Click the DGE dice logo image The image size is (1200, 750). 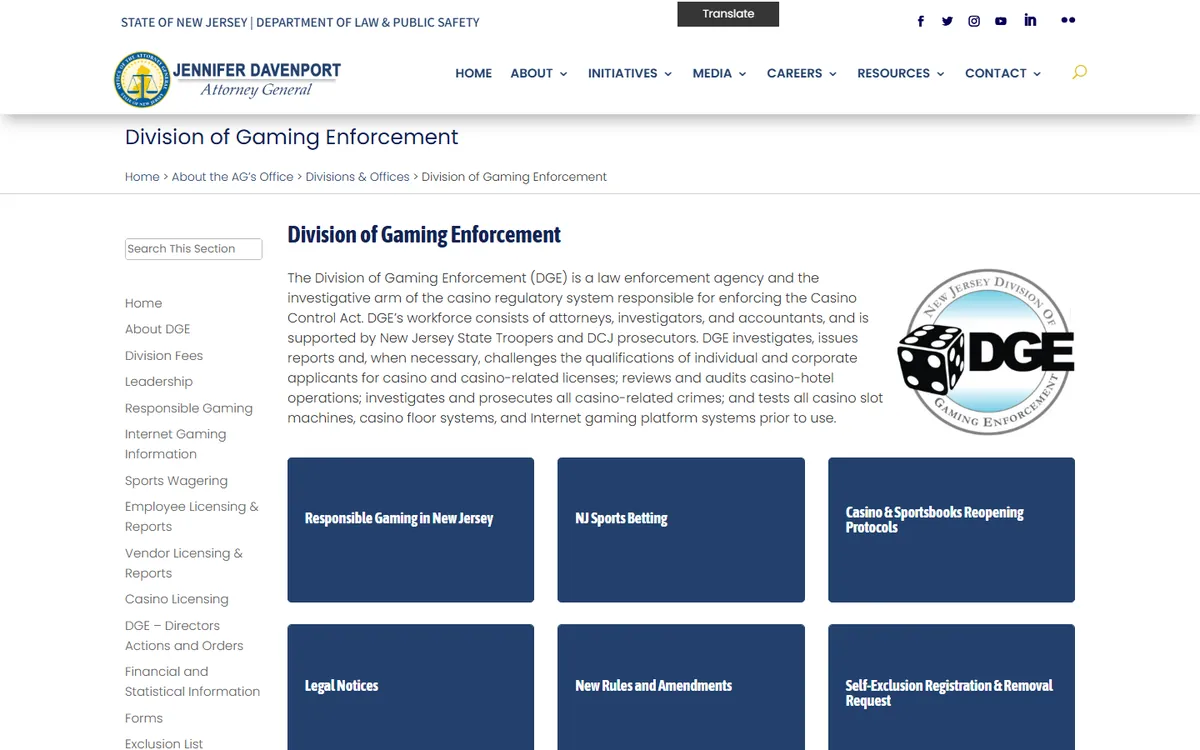(986, 351)
